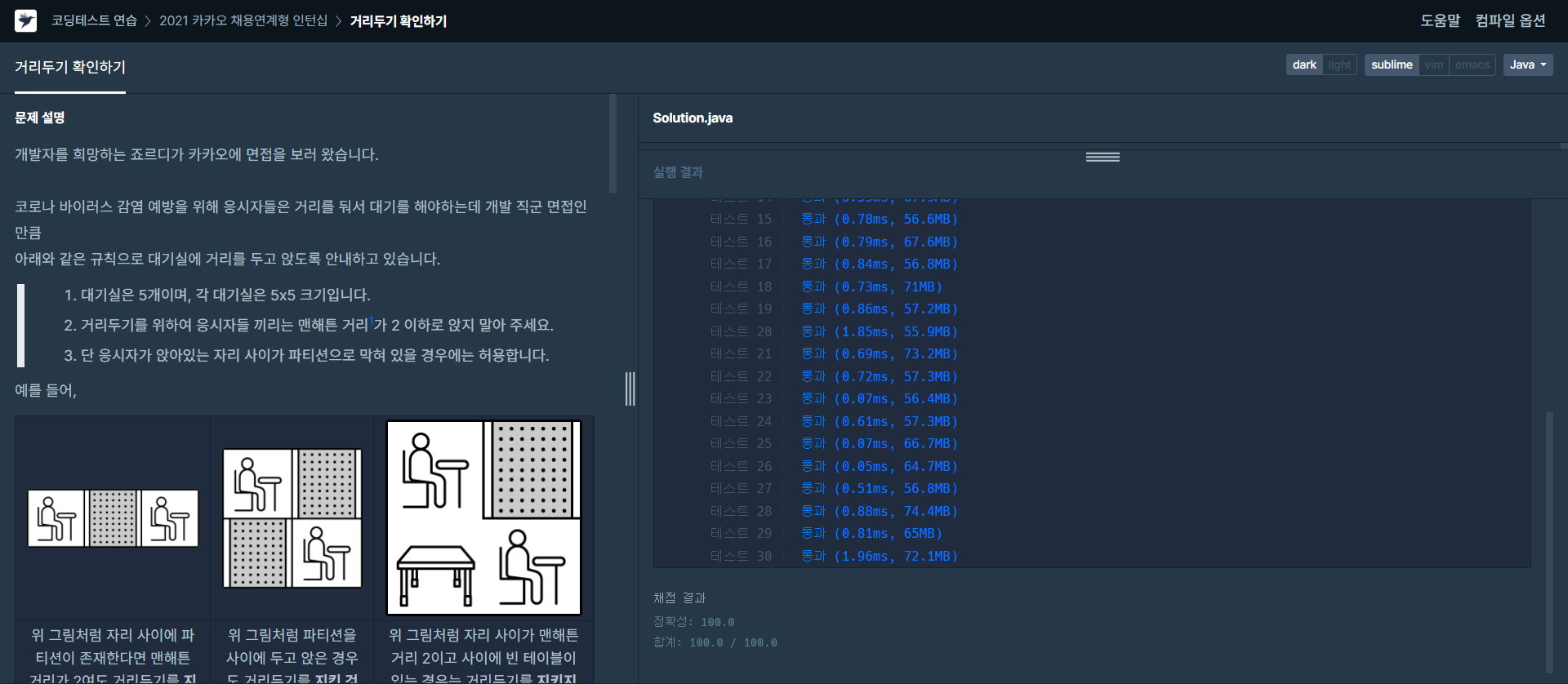Viewport: 1568px width, 684px height.
Task: Switch theme to light
Action: point(1339,64)
